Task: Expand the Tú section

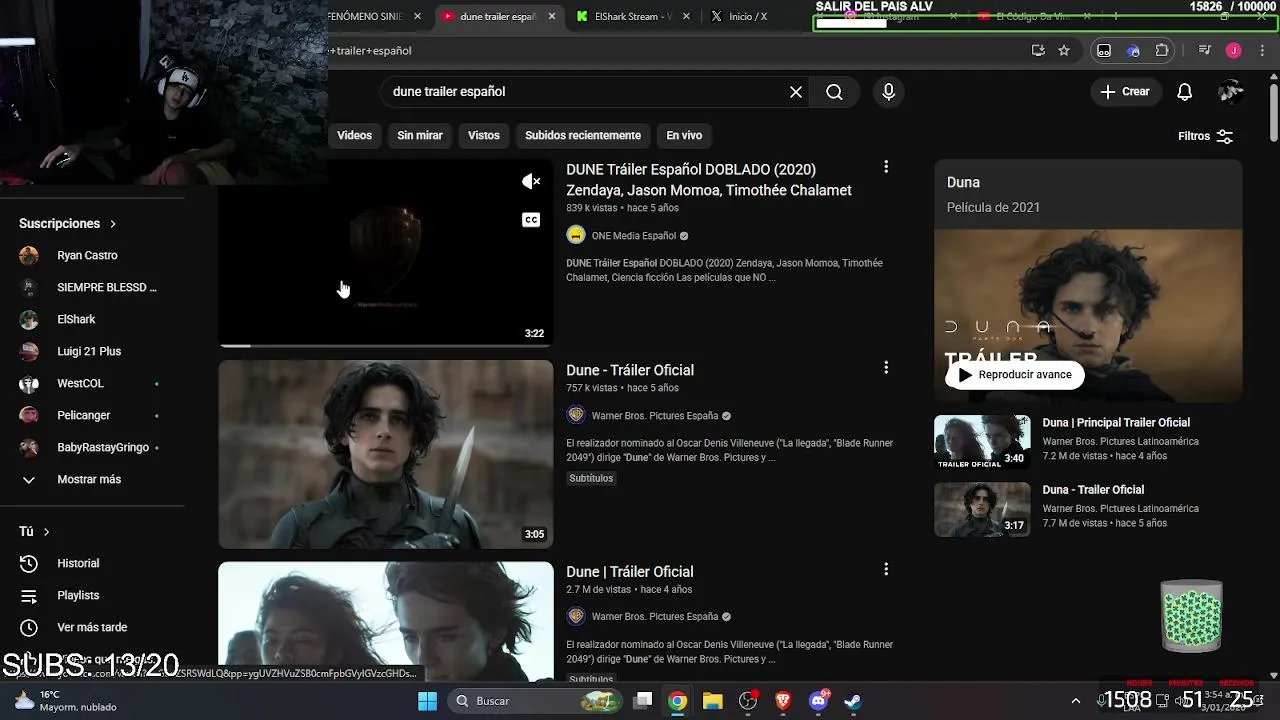Action: pyautogui.click(x=34, y=532)
